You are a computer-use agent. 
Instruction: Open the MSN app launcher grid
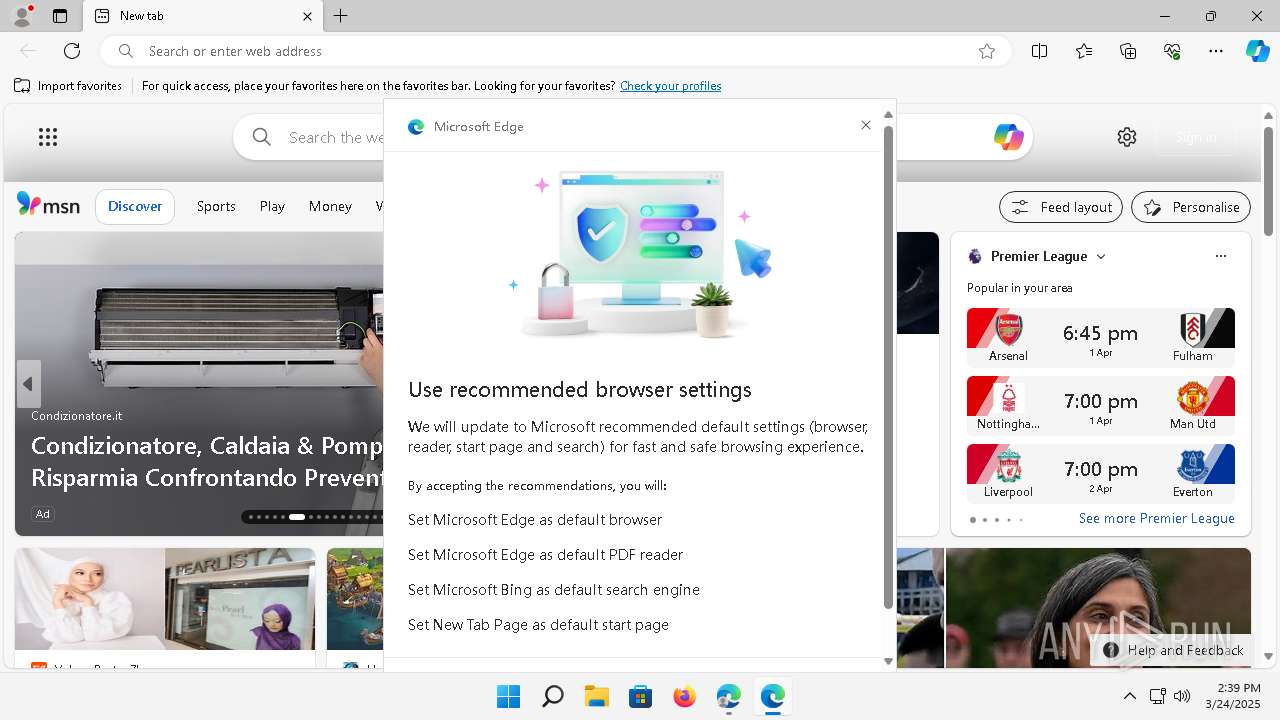(48, 137)
